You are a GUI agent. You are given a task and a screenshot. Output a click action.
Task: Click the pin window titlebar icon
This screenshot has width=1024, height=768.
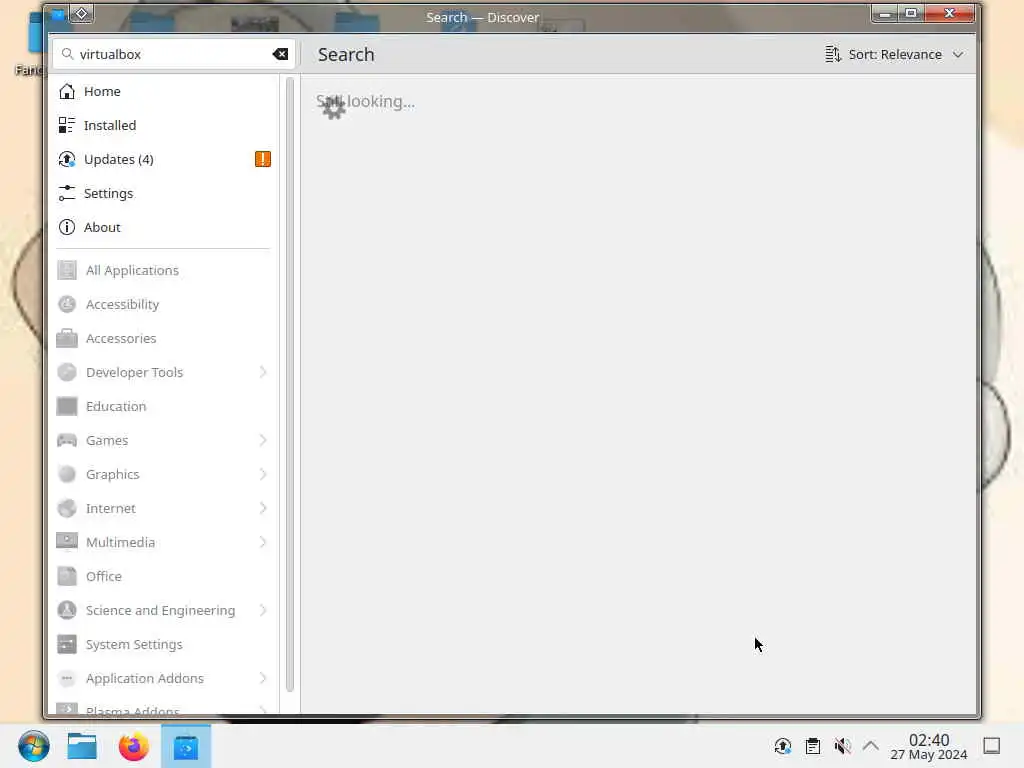(82, 14)
